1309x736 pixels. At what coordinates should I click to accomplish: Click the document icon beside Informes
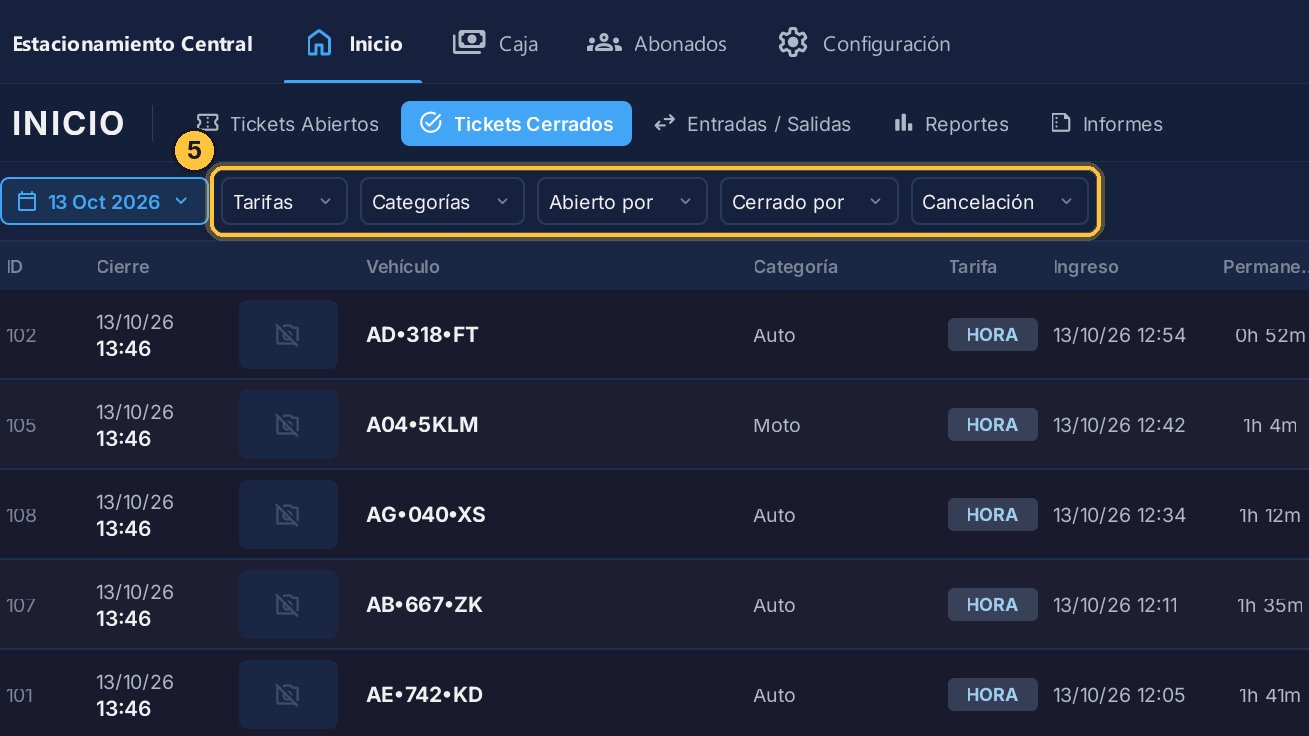tap(1061, 123)
